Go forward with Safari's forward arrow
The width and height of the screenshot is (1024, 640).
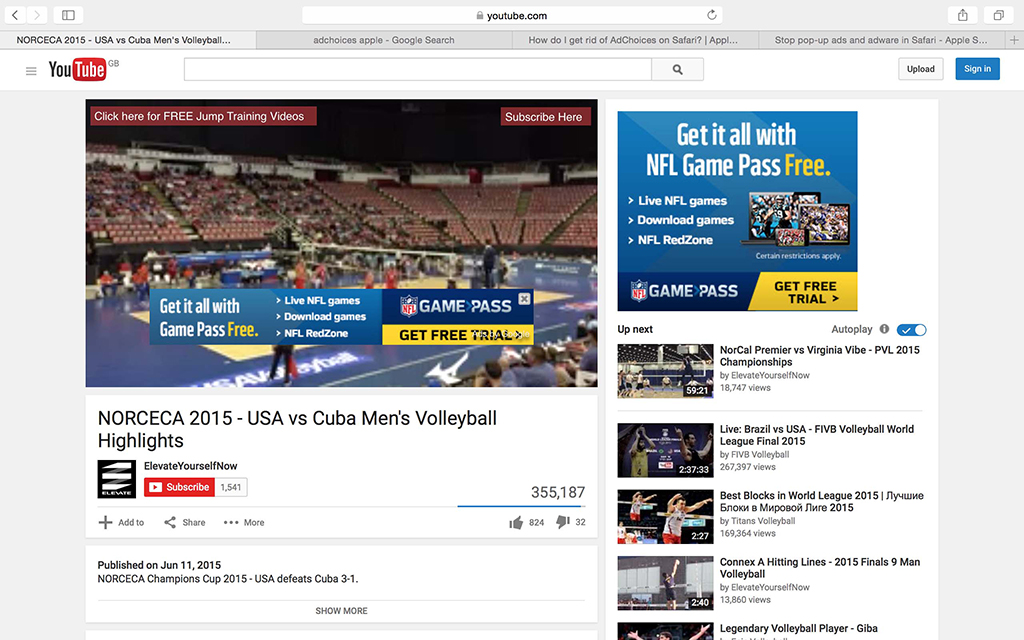point(37,15)
